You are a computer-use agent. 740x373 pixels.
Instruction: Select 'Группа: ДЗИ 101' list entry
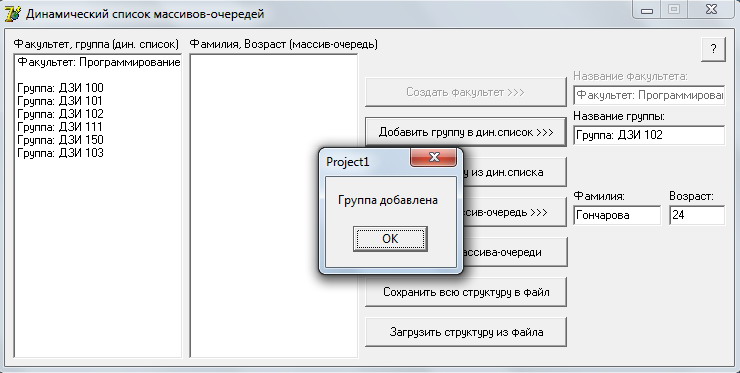pos(60,101)
